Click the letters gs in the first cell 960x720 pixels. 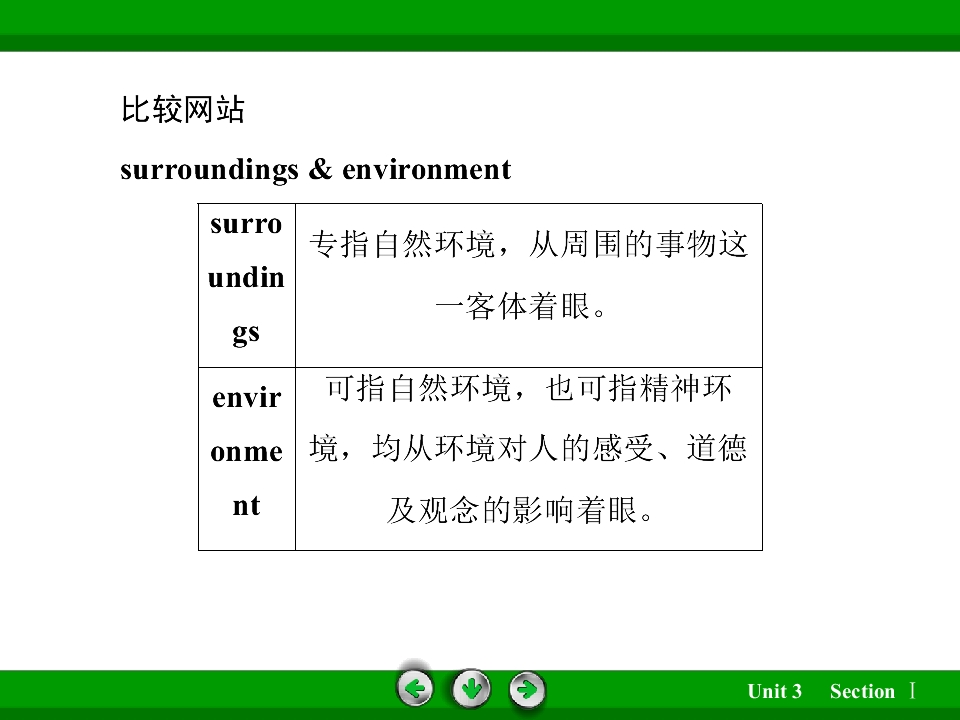click(x=246, y=333)
